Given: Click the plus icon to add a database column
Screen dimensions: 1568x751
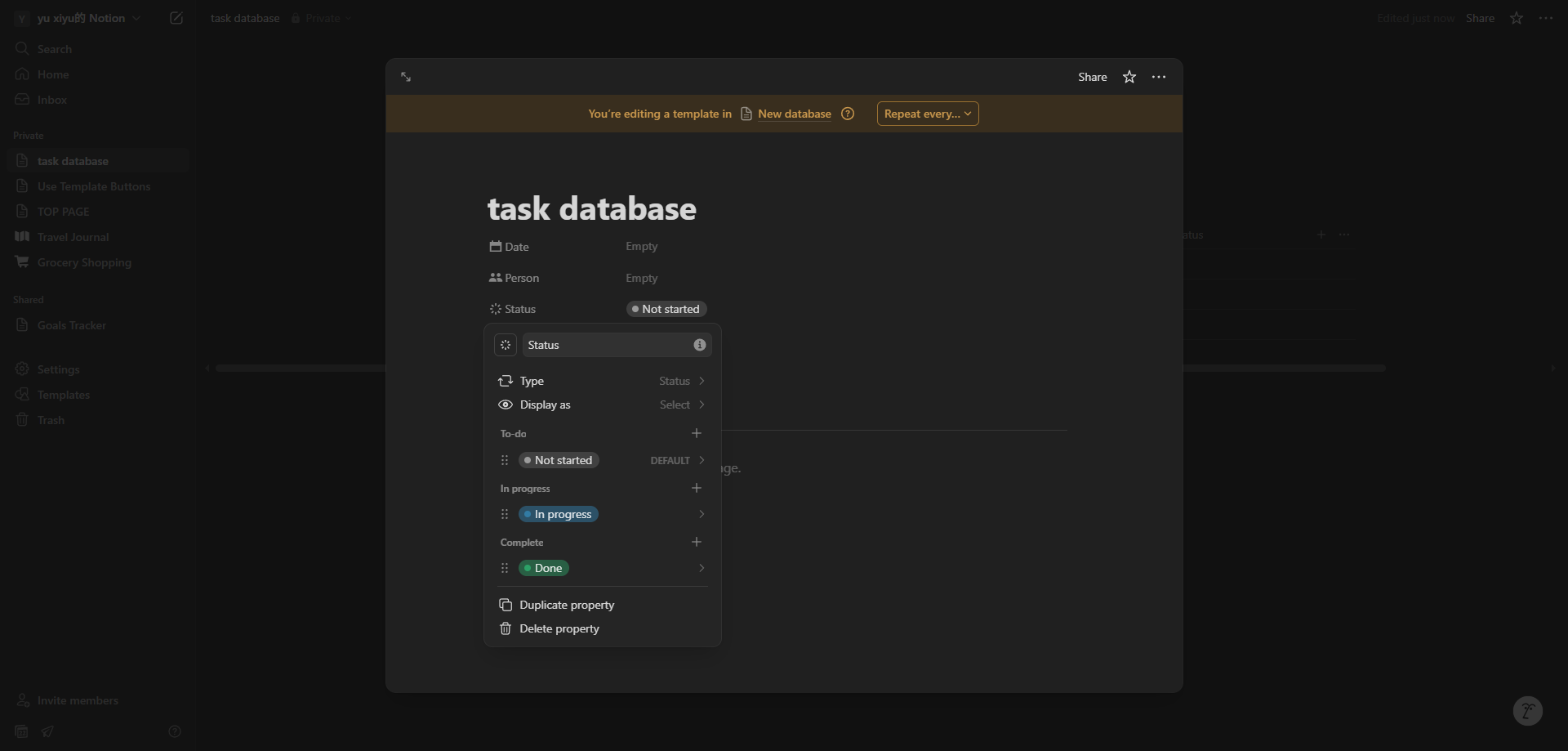Looking at the screenshot, I should [x=1321, y=235].
